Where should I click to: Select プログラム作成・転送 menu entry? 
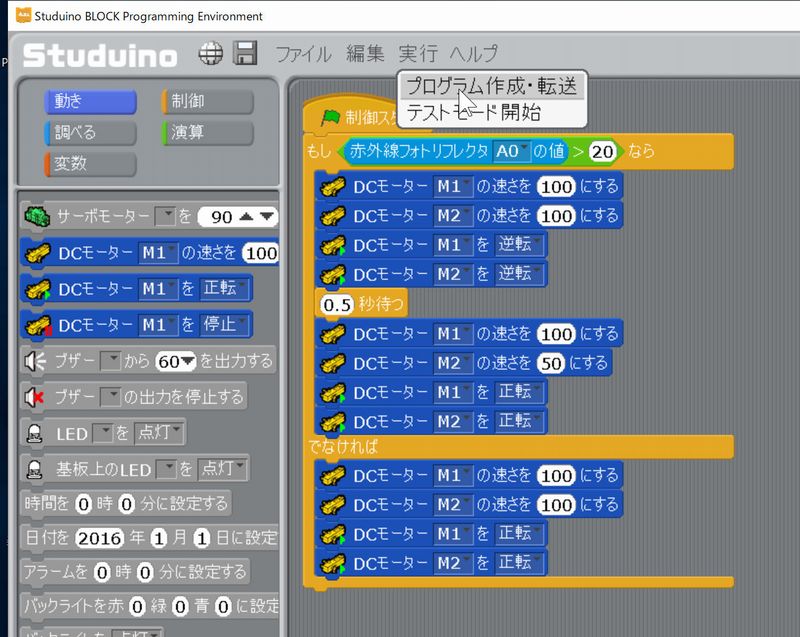(x=491, y=86)
